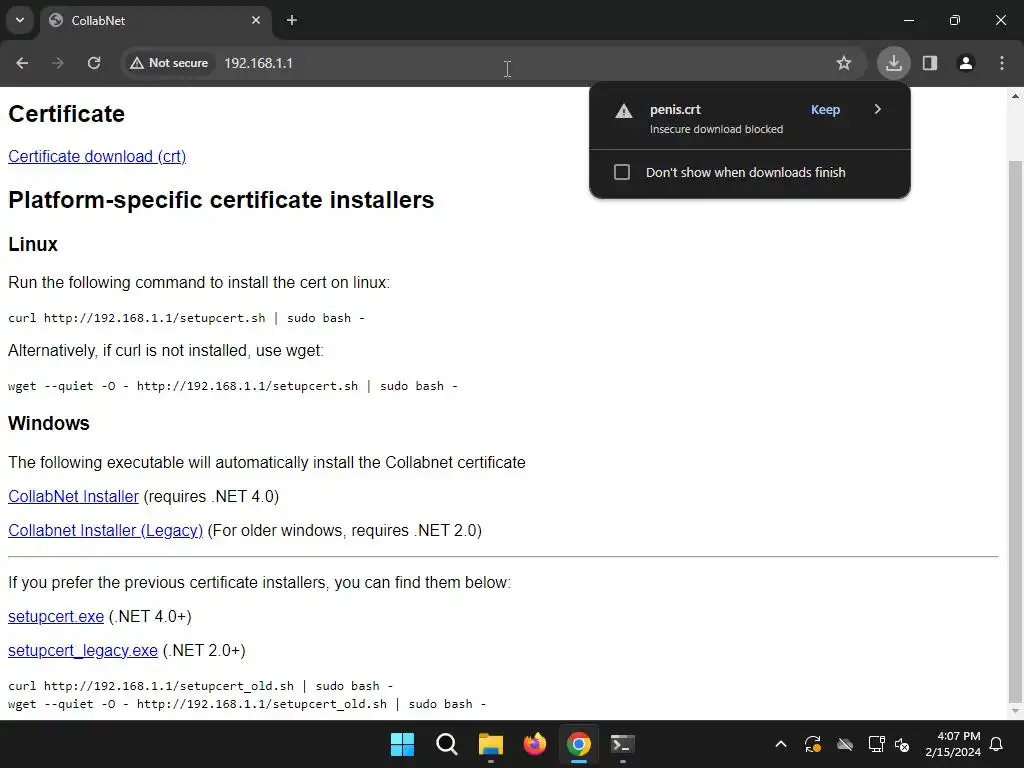Image resolution: width=1024 pixels, height=768 pixels.
Task: Download setupcert.exe
Action: pos(56,616)
